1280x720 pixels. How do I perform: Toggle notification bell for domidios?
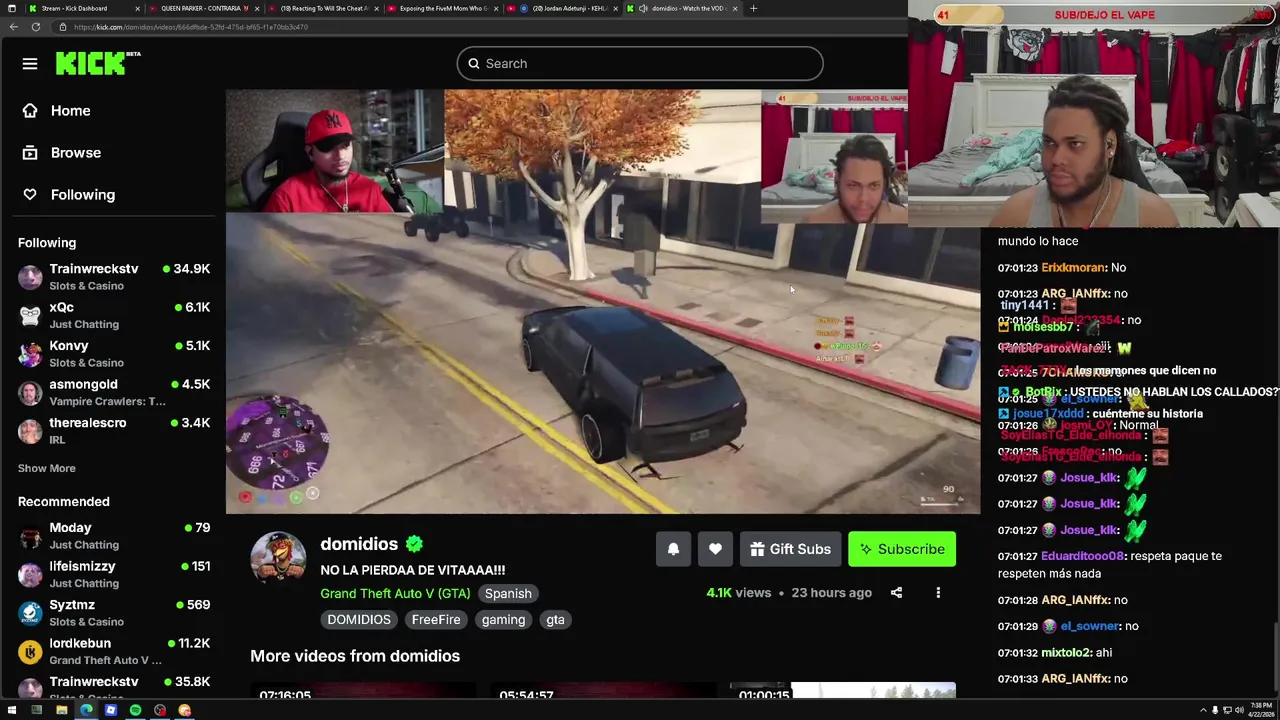coord(673,549)
